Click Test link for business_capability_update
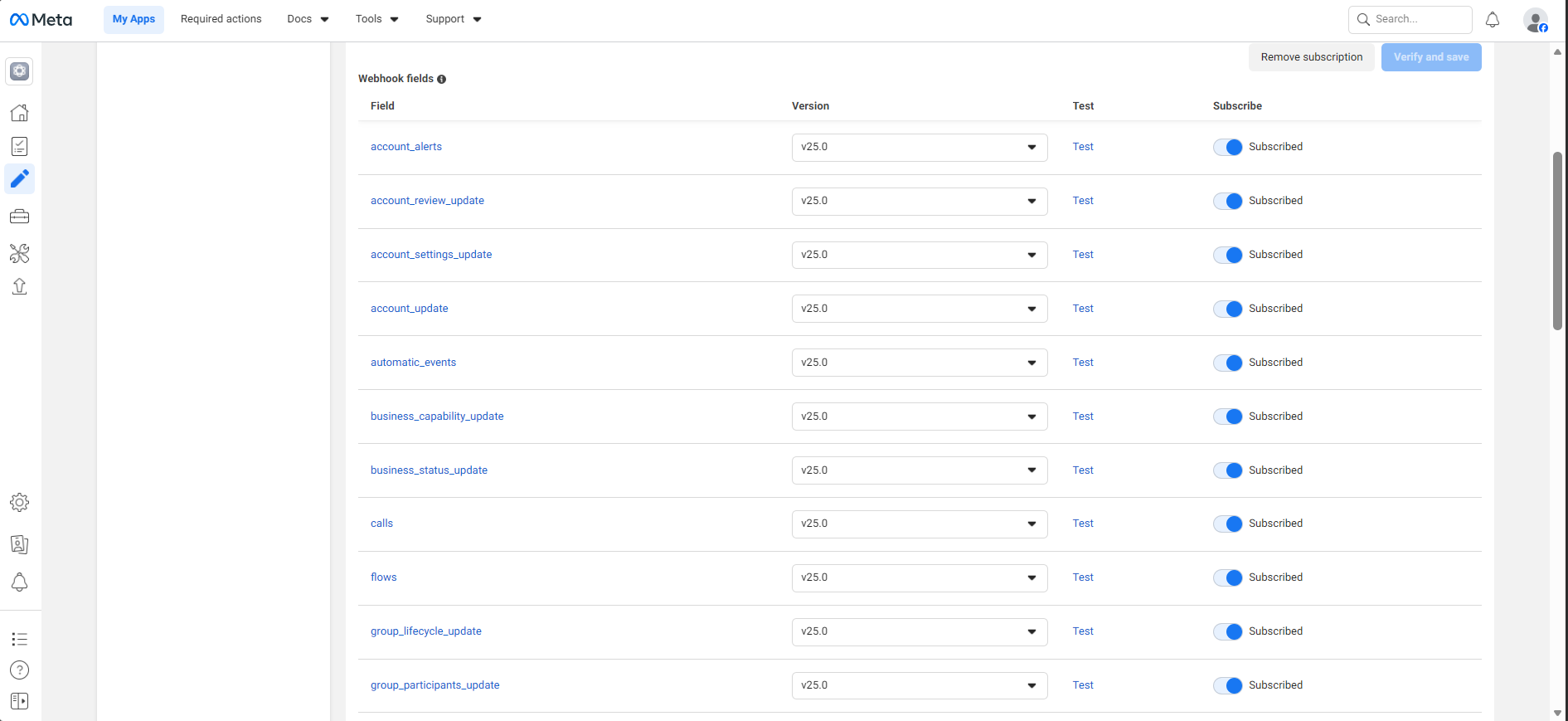Viewport: 1568px width, 721px height. tap(1083, 417)
